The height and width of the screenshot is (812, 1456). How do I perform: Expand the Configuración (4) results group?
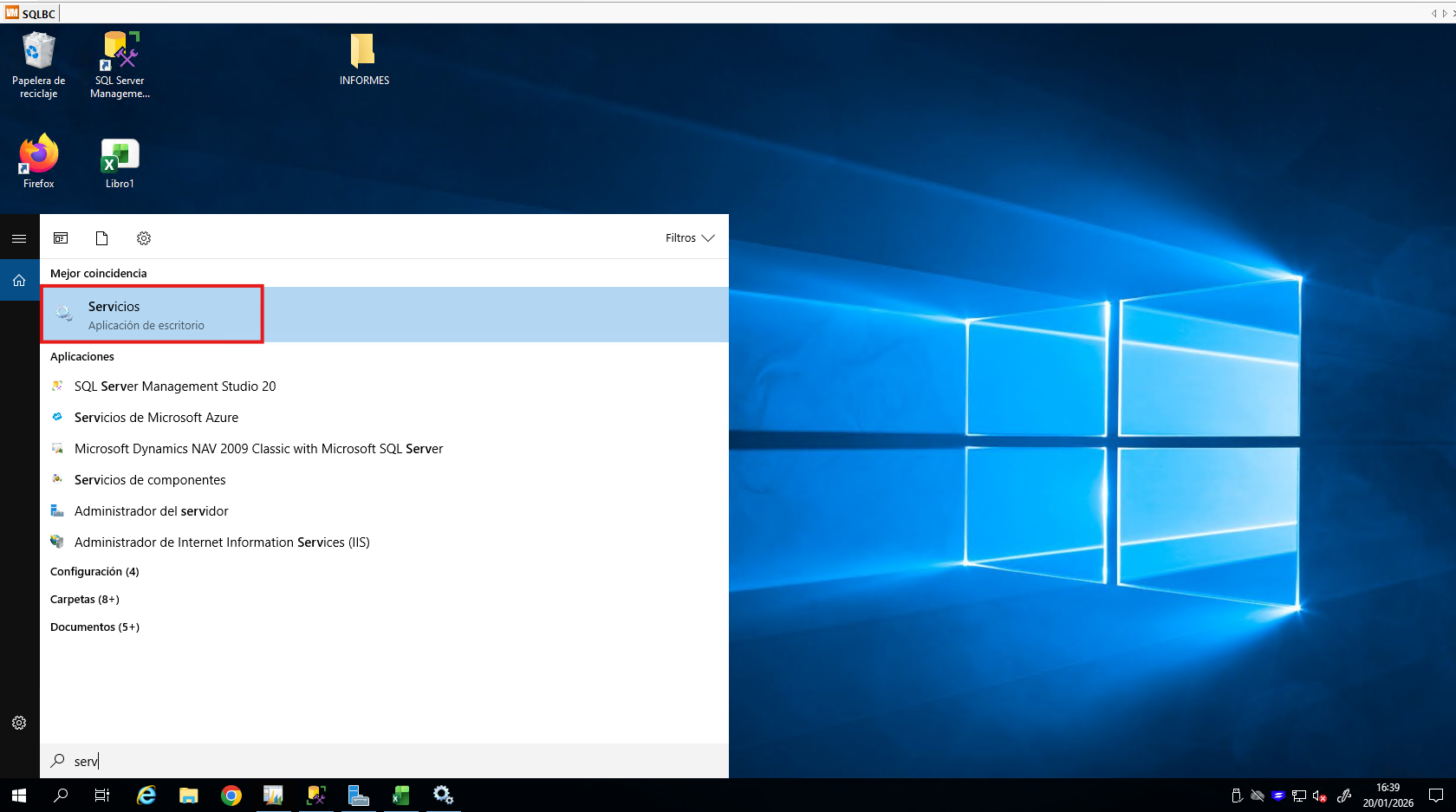(x=94, y=572)
